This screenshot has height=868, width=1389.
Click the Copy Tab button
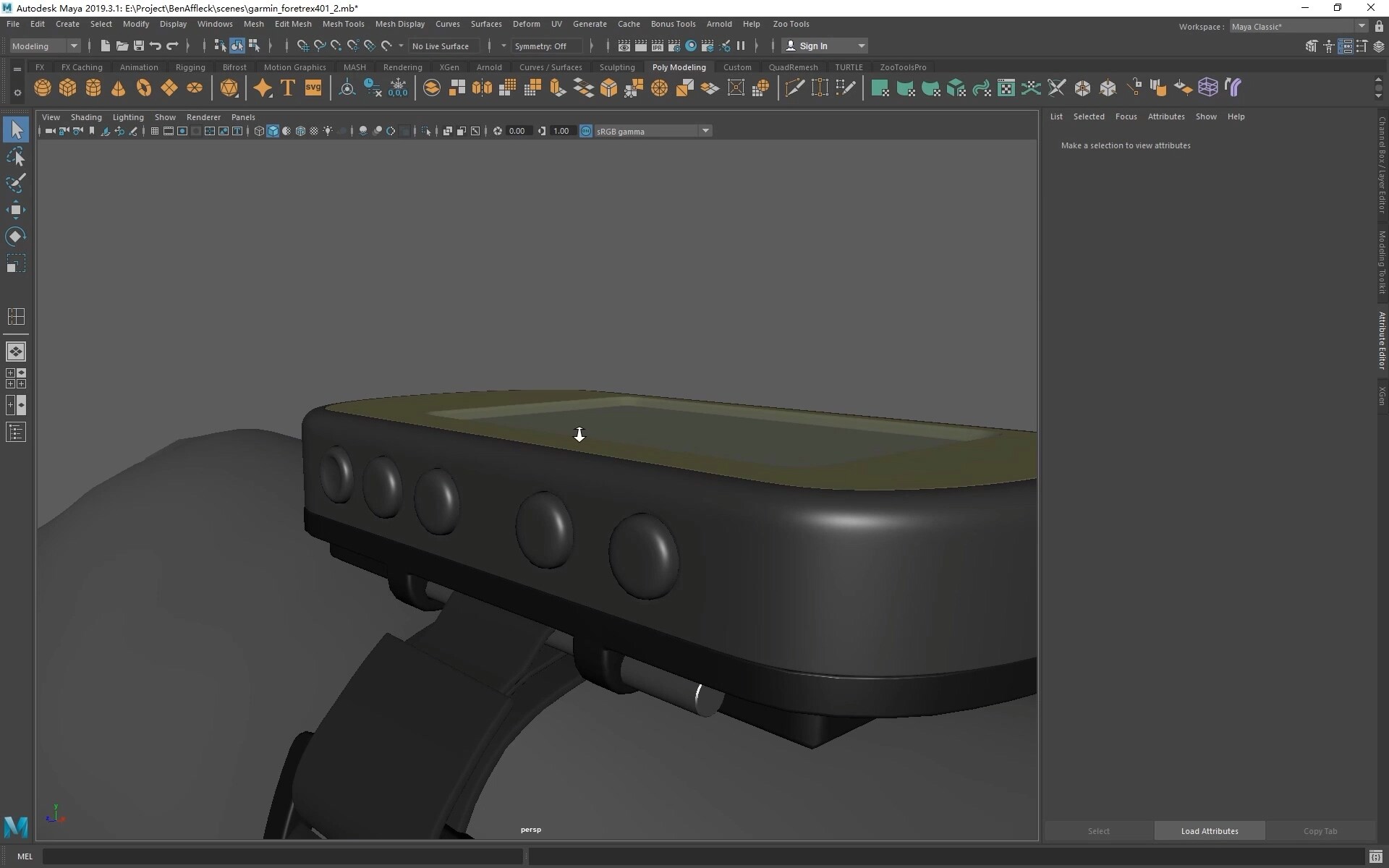point(1320,831)
